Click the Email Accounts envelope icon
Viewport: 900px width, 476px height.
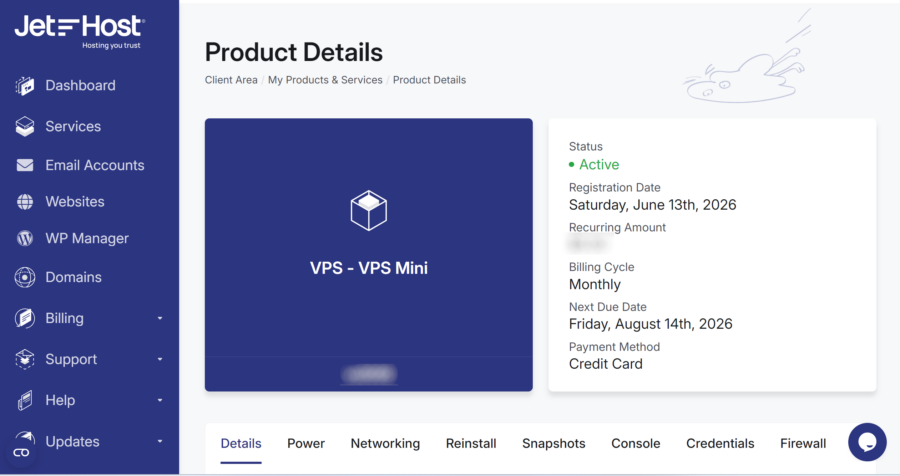tap(25, 165)
